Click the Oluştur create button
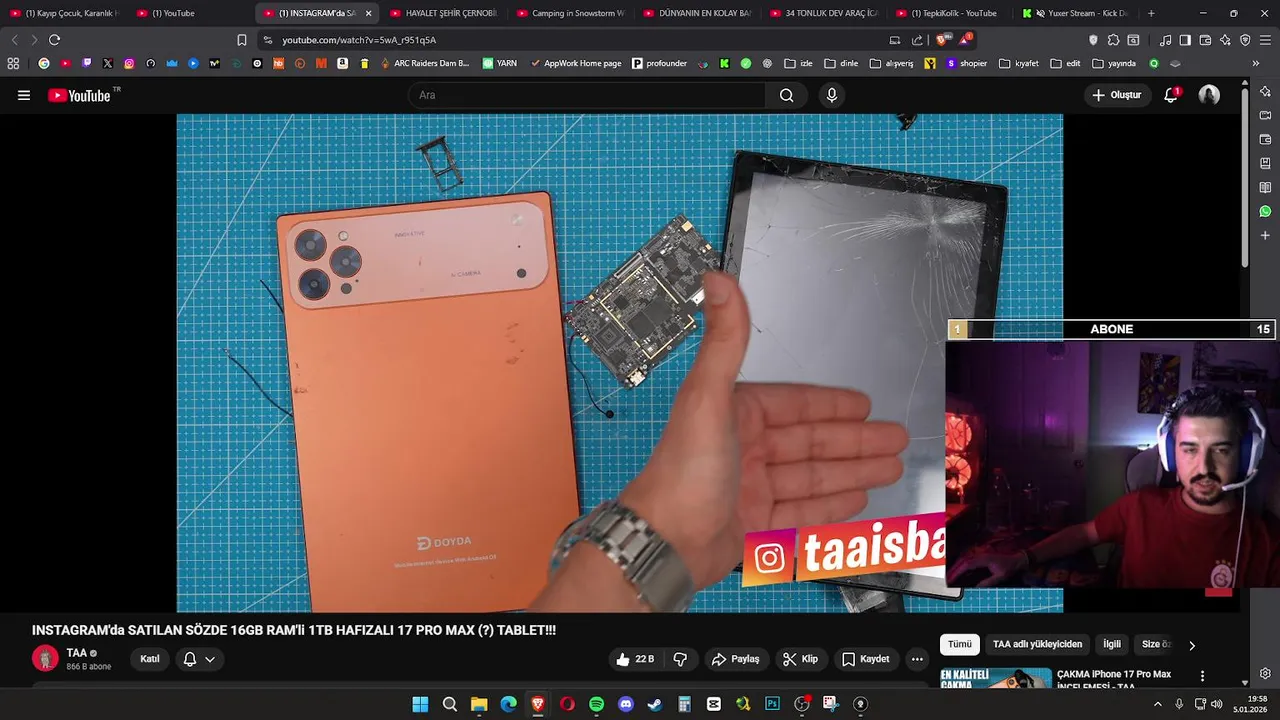The height and width of the screenshot is (720, 1280). tap(1117, 95)
